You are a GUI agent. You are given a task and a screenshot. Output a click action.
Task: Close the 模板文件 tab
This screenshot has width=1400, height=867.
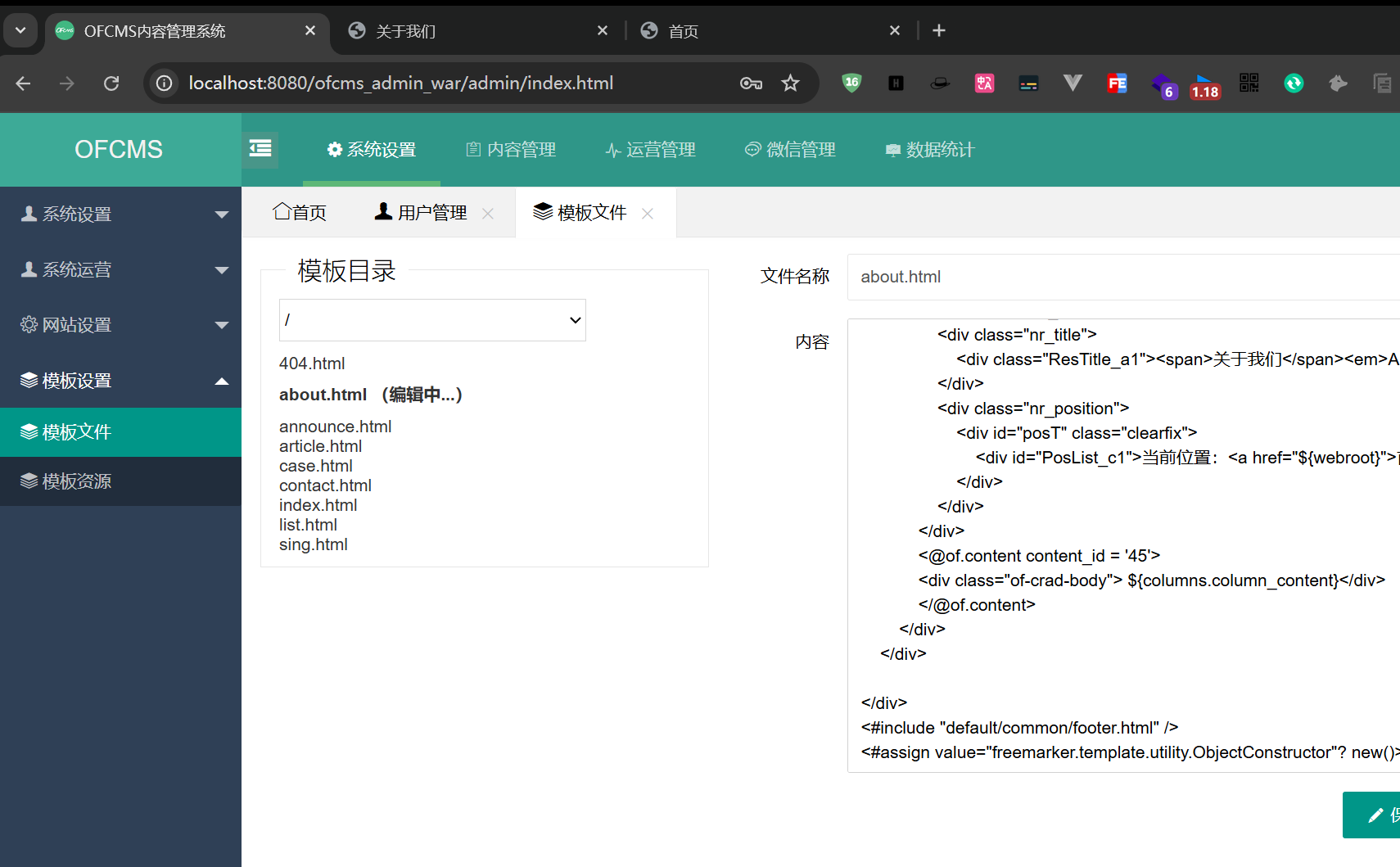click(x=648, y=214)
